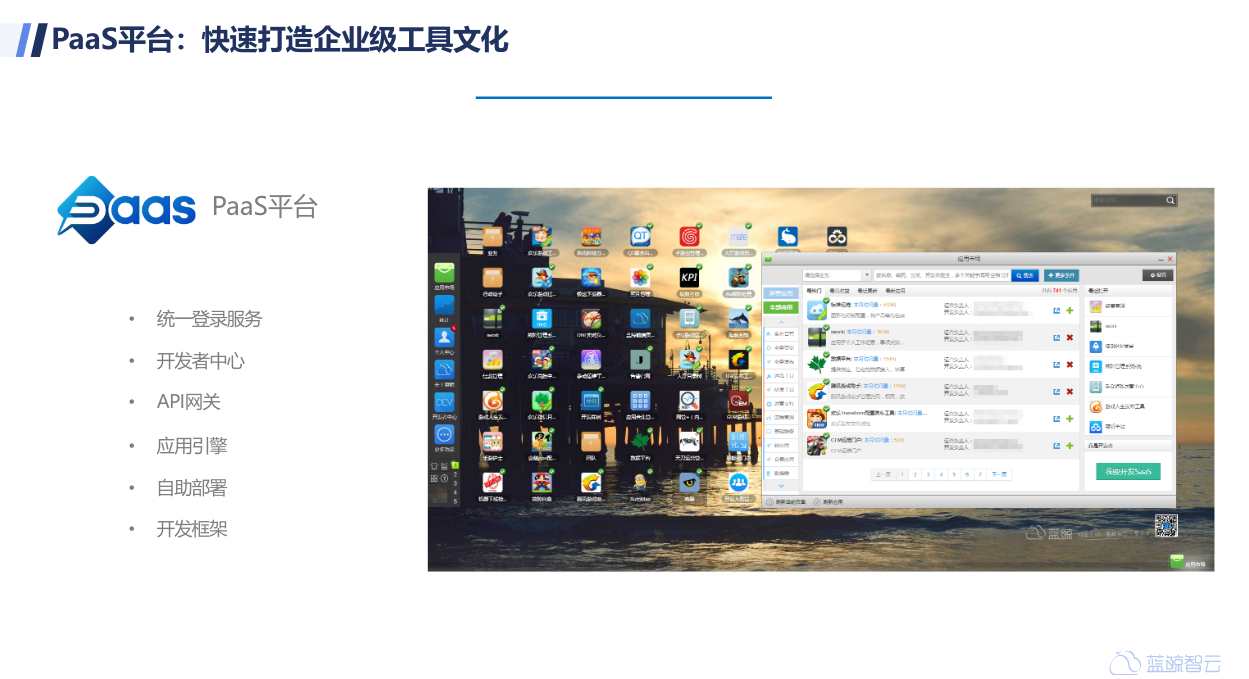Open the business selection dropdown arrow

click(865, 275)
